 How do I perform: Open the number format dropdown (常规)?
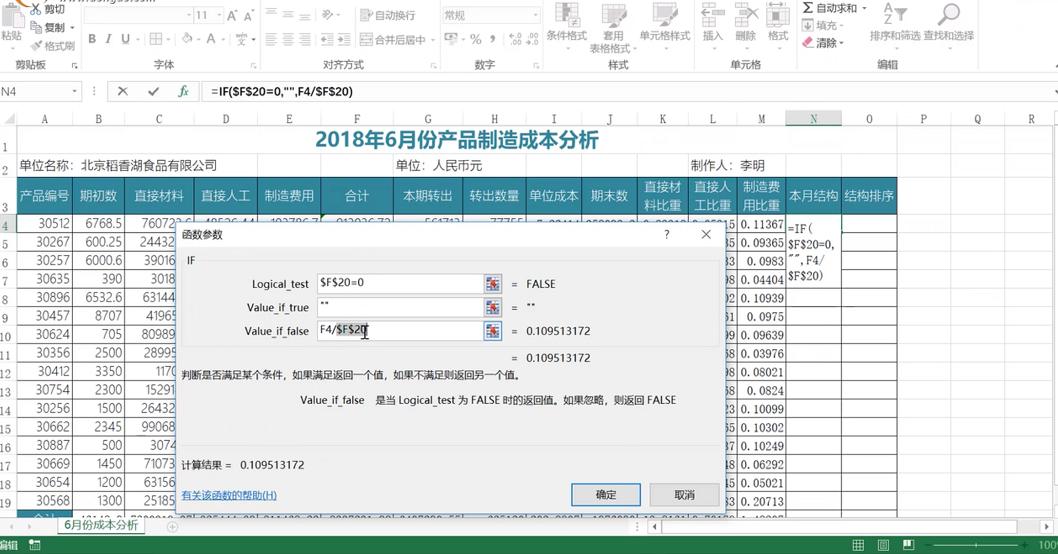[536, 15]
